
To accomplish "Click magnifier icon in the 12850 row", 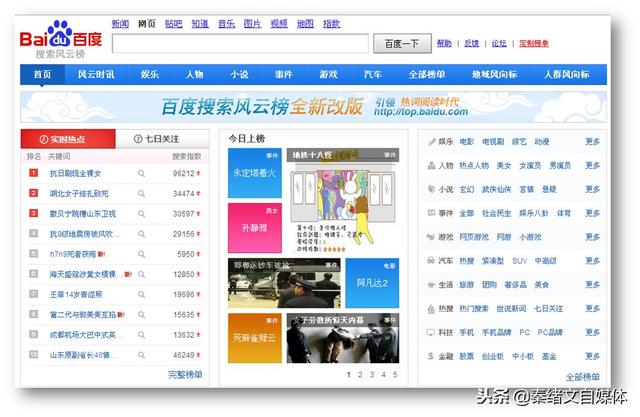I will tap(141, 274).
